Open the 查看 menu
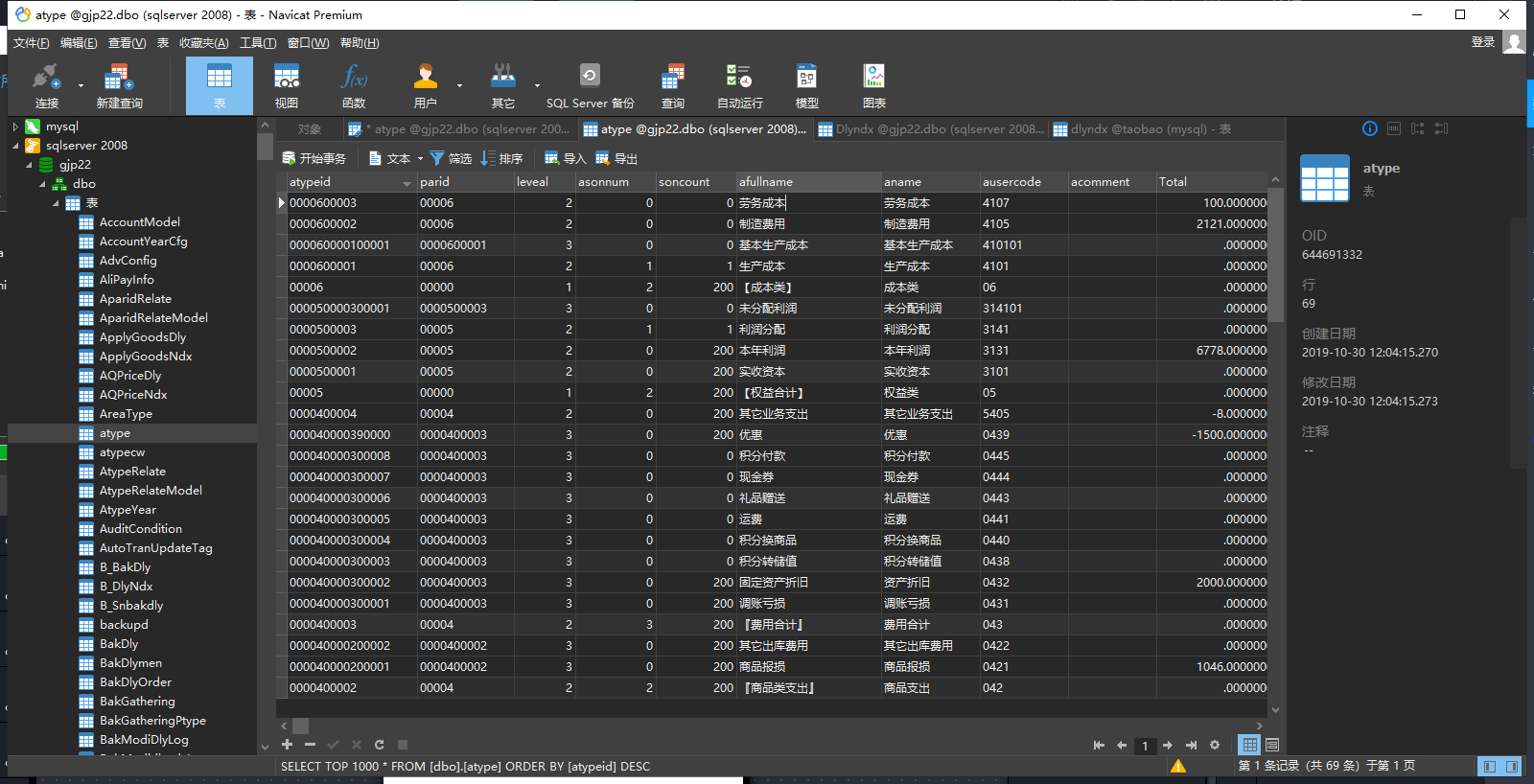Image resolution: width=1534 pixels, height=784 pixels. pyautogui.click(x=127, y=43)
